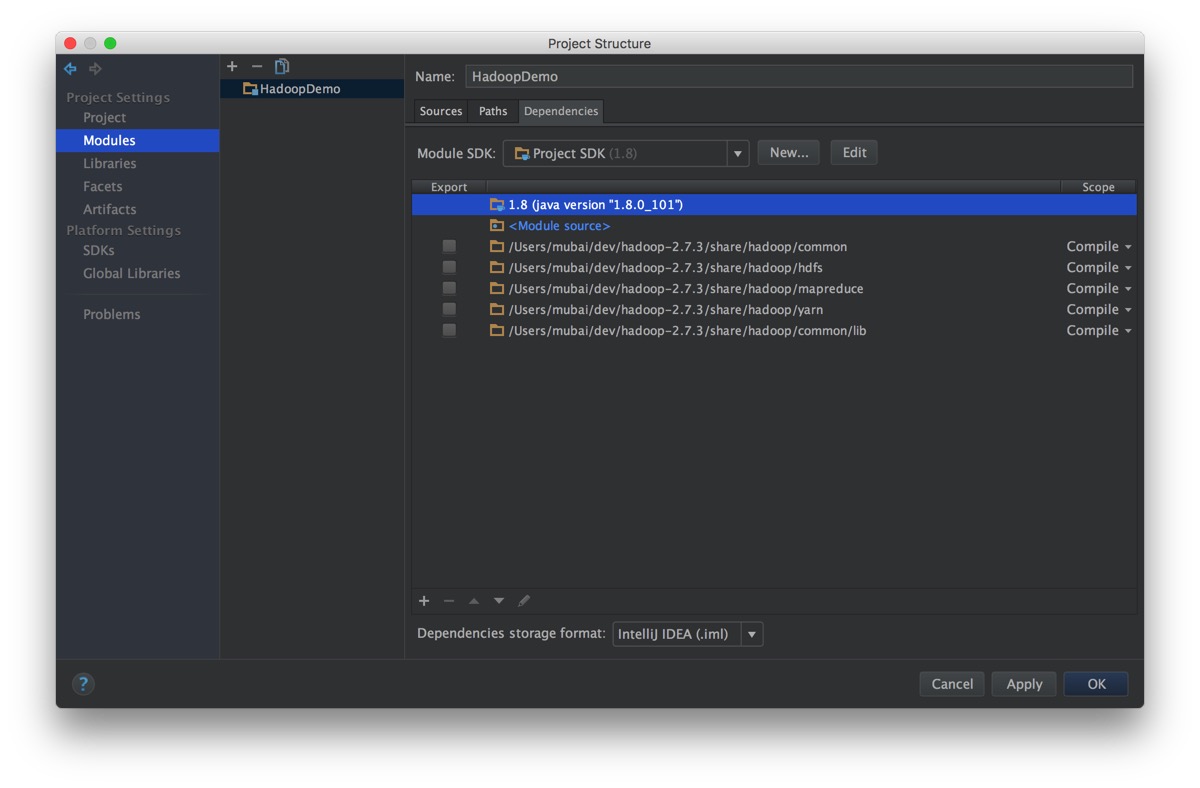Move dependency up with the up arrow
This screenshot has width=1200, height=788.
(474, 601)
